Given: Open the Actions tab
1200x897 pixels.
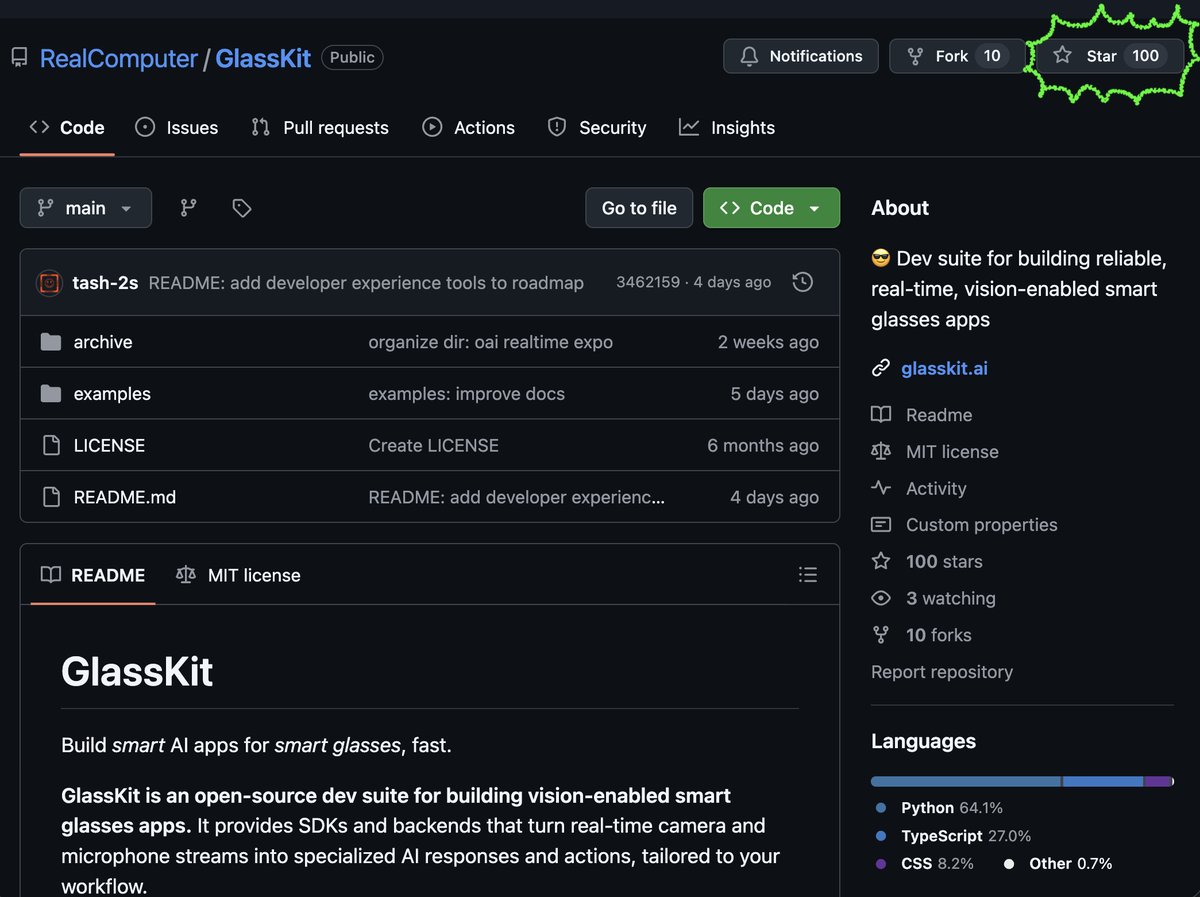Looking at the screenshot, I should (468, 127).
